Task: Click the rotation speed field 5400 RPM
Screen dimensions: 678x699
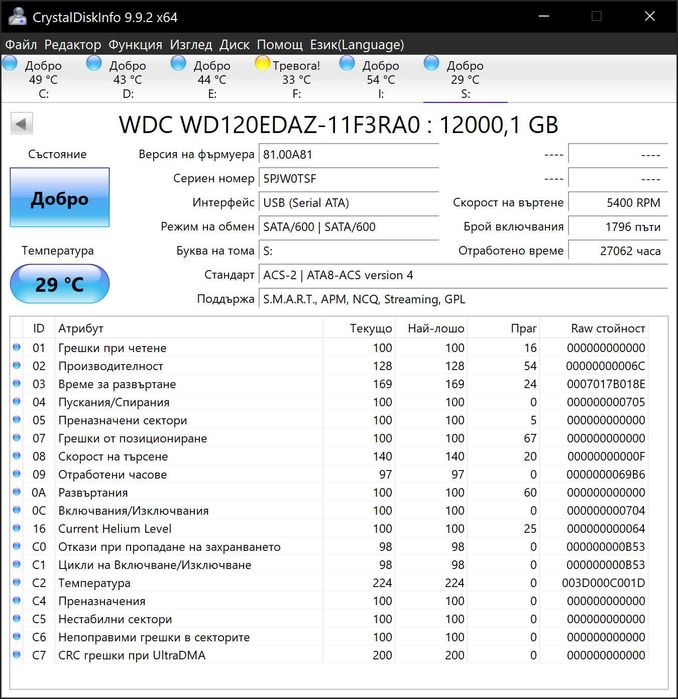Action: pyautogui.click(x=618, y=203)
